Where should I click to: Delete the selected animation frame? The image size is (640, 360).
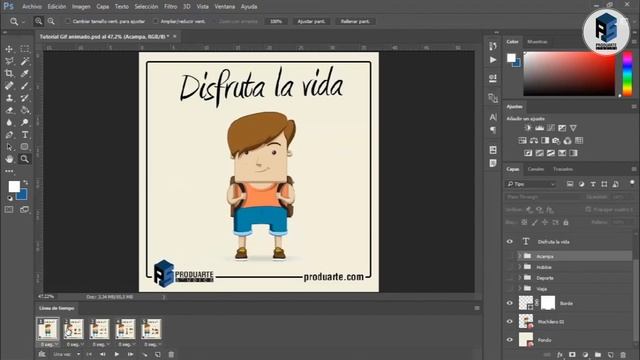[x=171, y=354]
